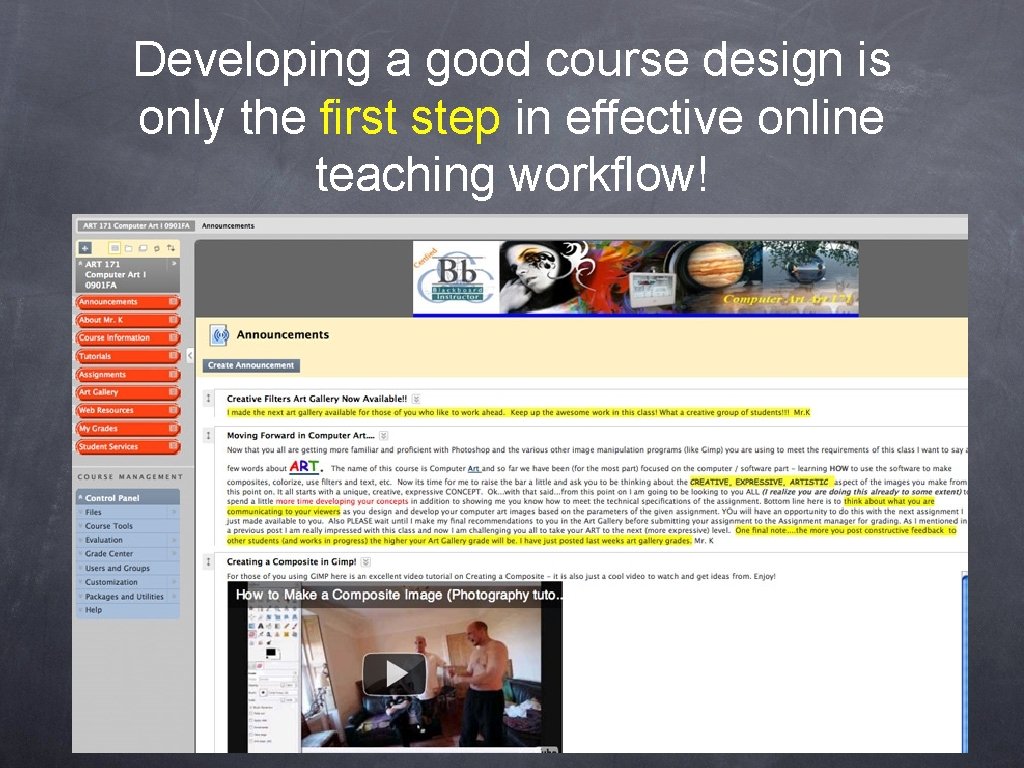Click the Add Menu Item plus icon
The height and width of the screenshot is (768, 1024).
[x=85, y=248]
